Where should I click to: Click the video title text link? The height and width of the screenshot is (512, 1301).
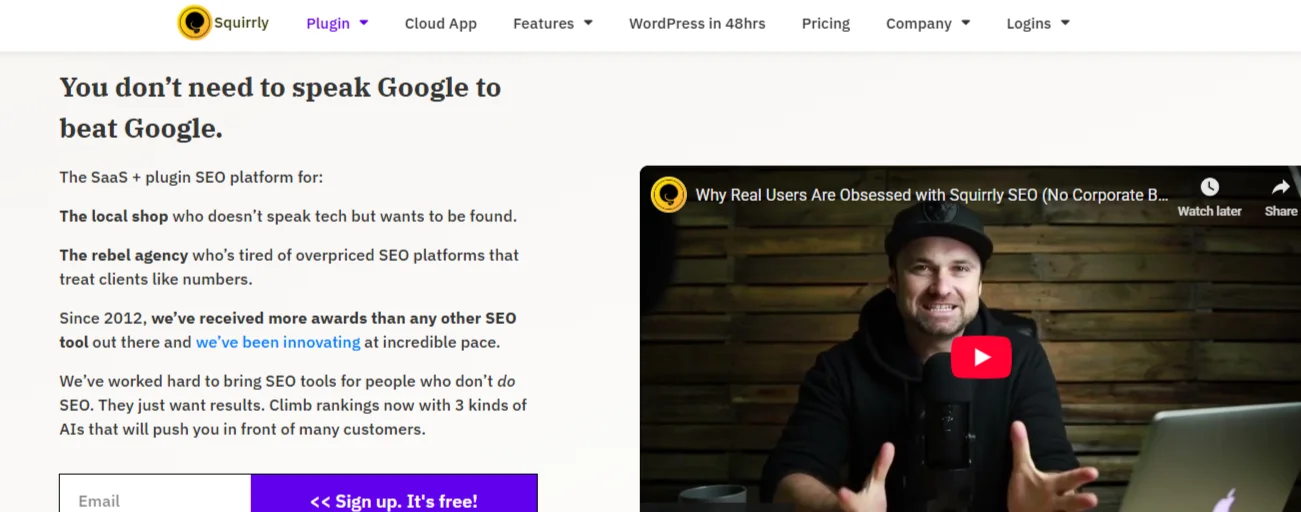tap(931, 195)
